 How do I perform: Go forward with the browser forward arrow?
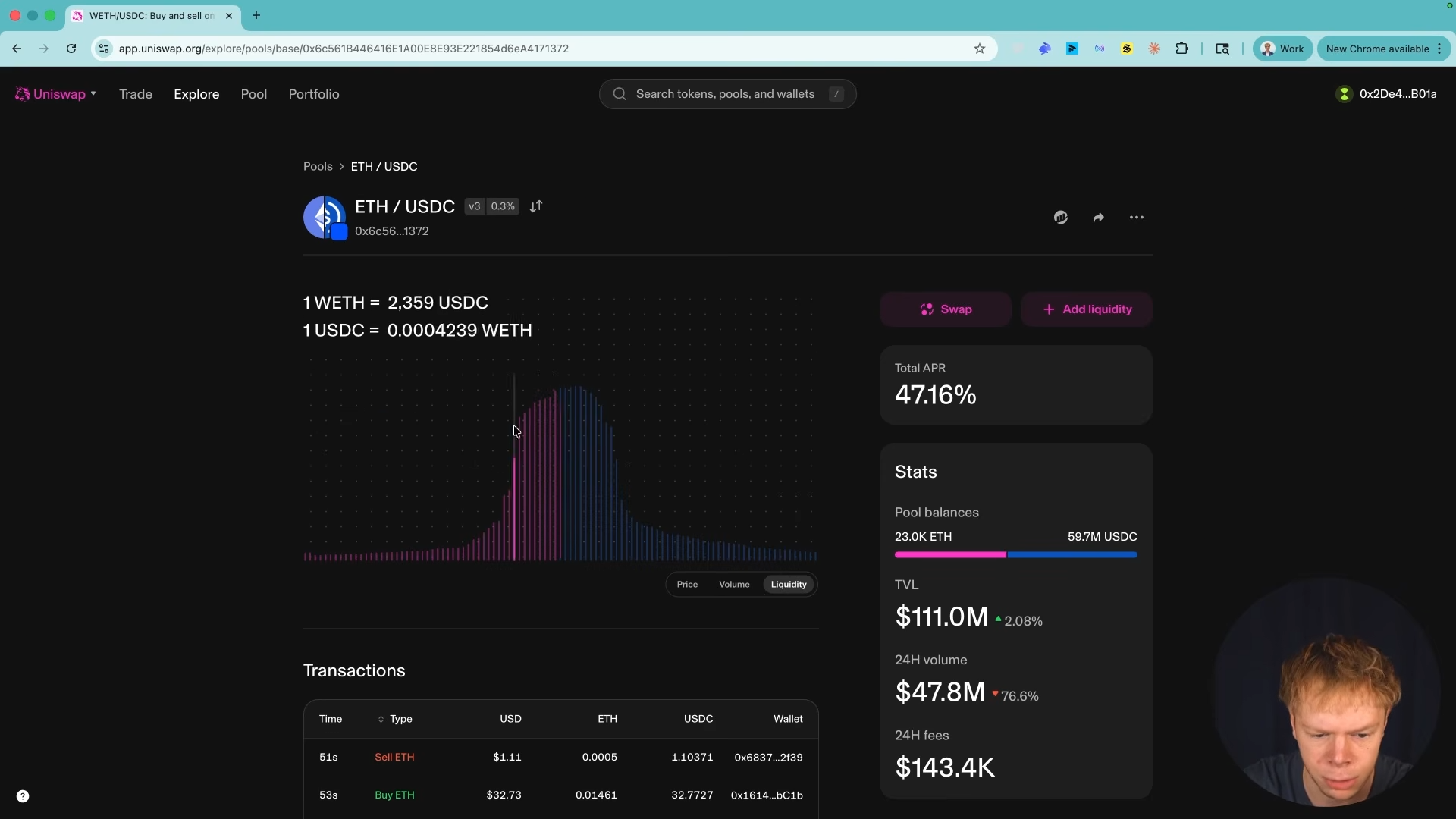point(44,49)
